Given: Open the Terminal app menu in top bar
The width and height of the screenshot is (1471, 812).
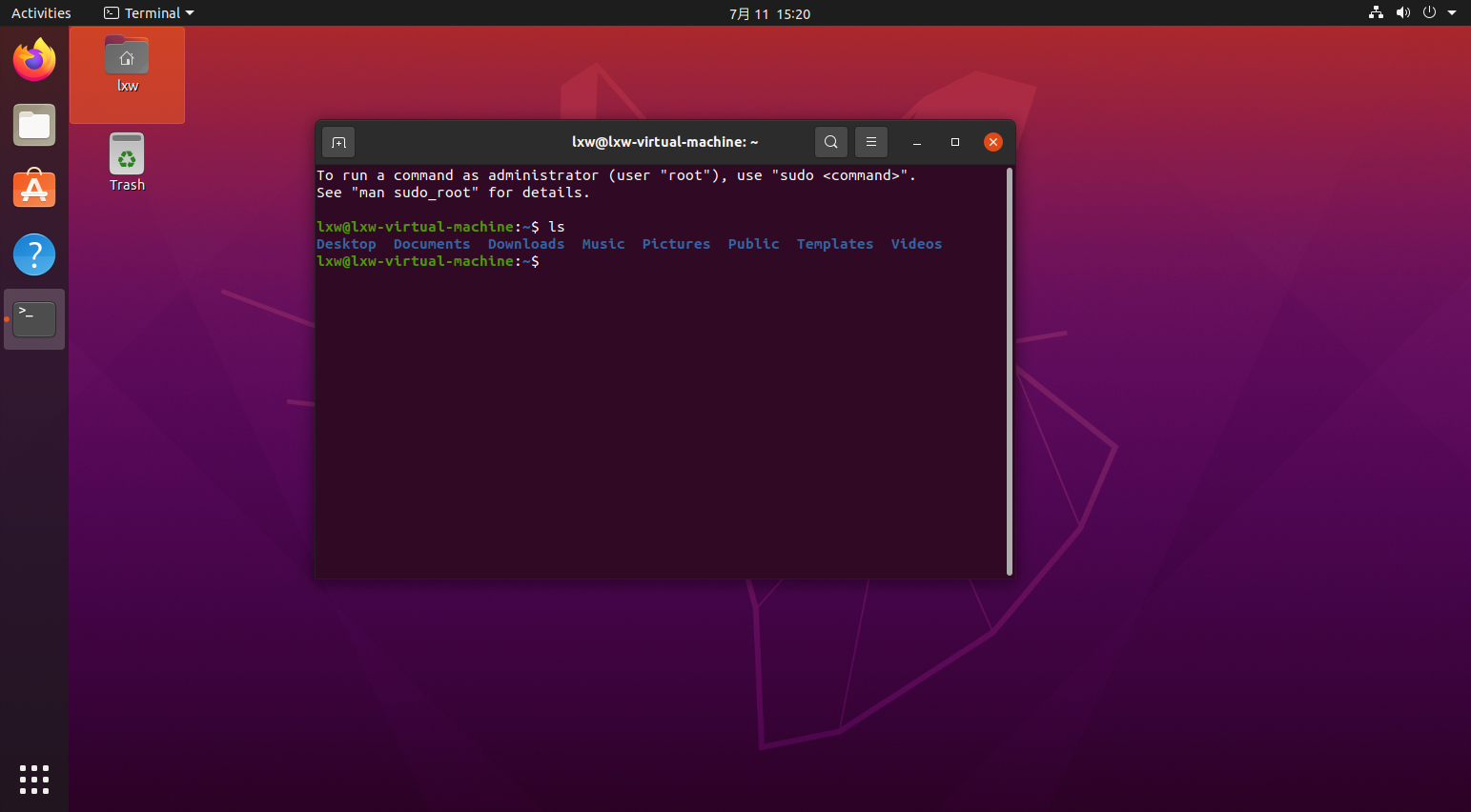Looking at the screenshot, I should (x=149, y=13).
